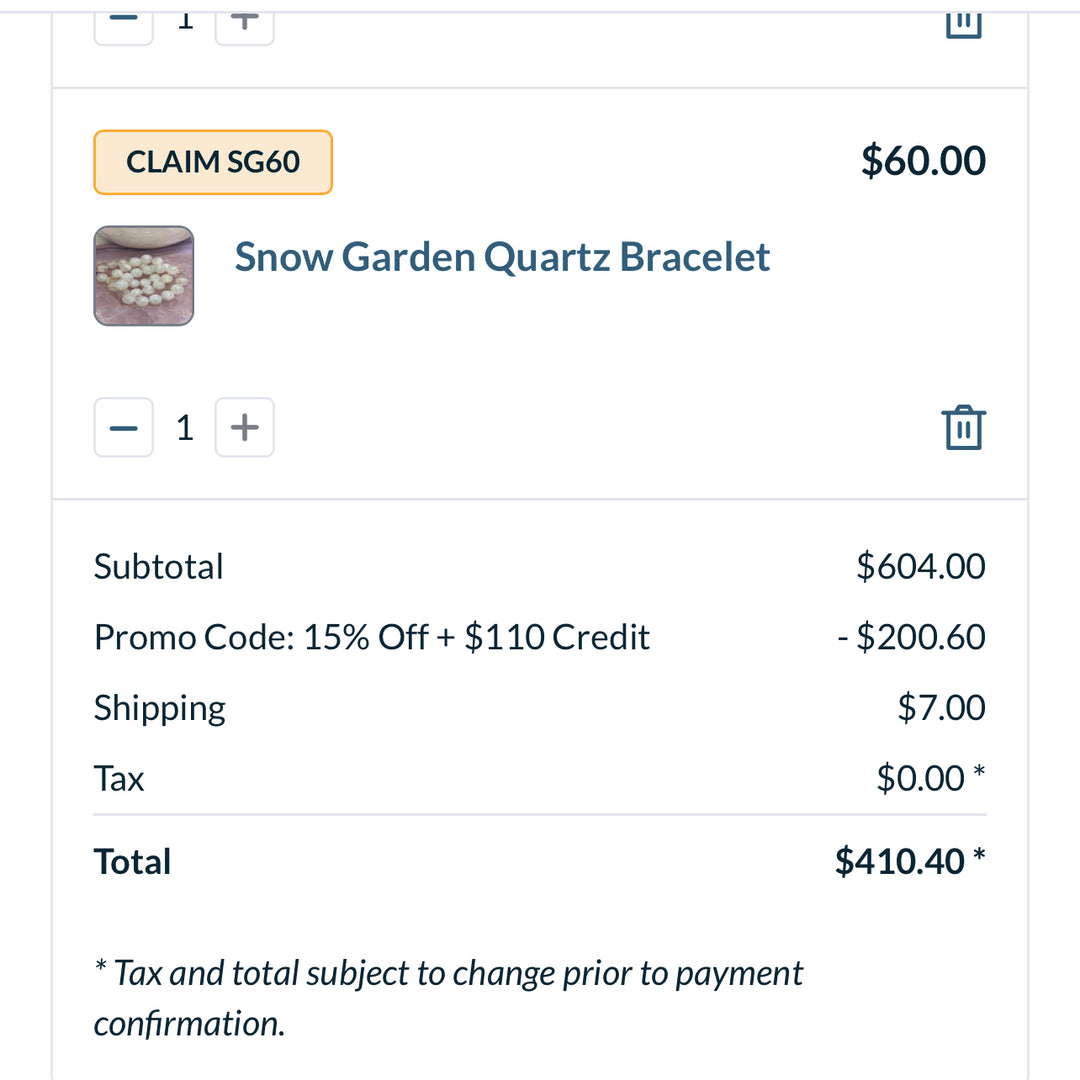Tap the Snow Garden bracelet thumbnail image

(x=144, y=276)
